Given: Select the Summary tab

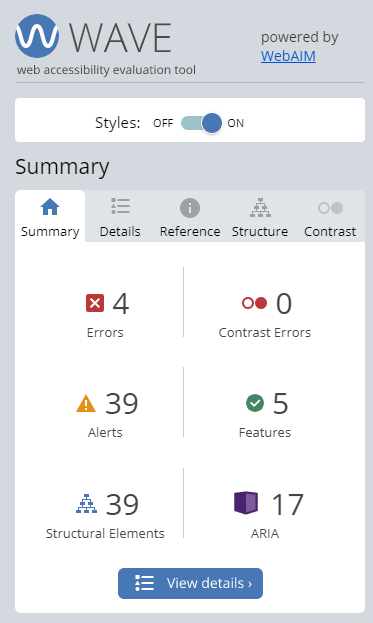Looking at the screenshot, I should click(x=50, y=217).
